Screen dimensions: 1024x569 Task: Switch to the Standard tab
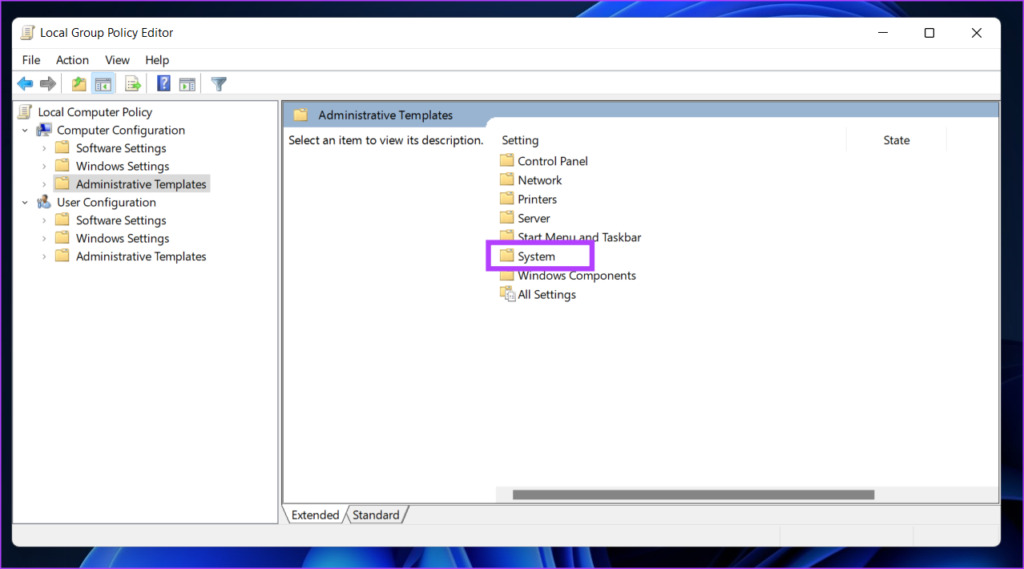point(376,515)
